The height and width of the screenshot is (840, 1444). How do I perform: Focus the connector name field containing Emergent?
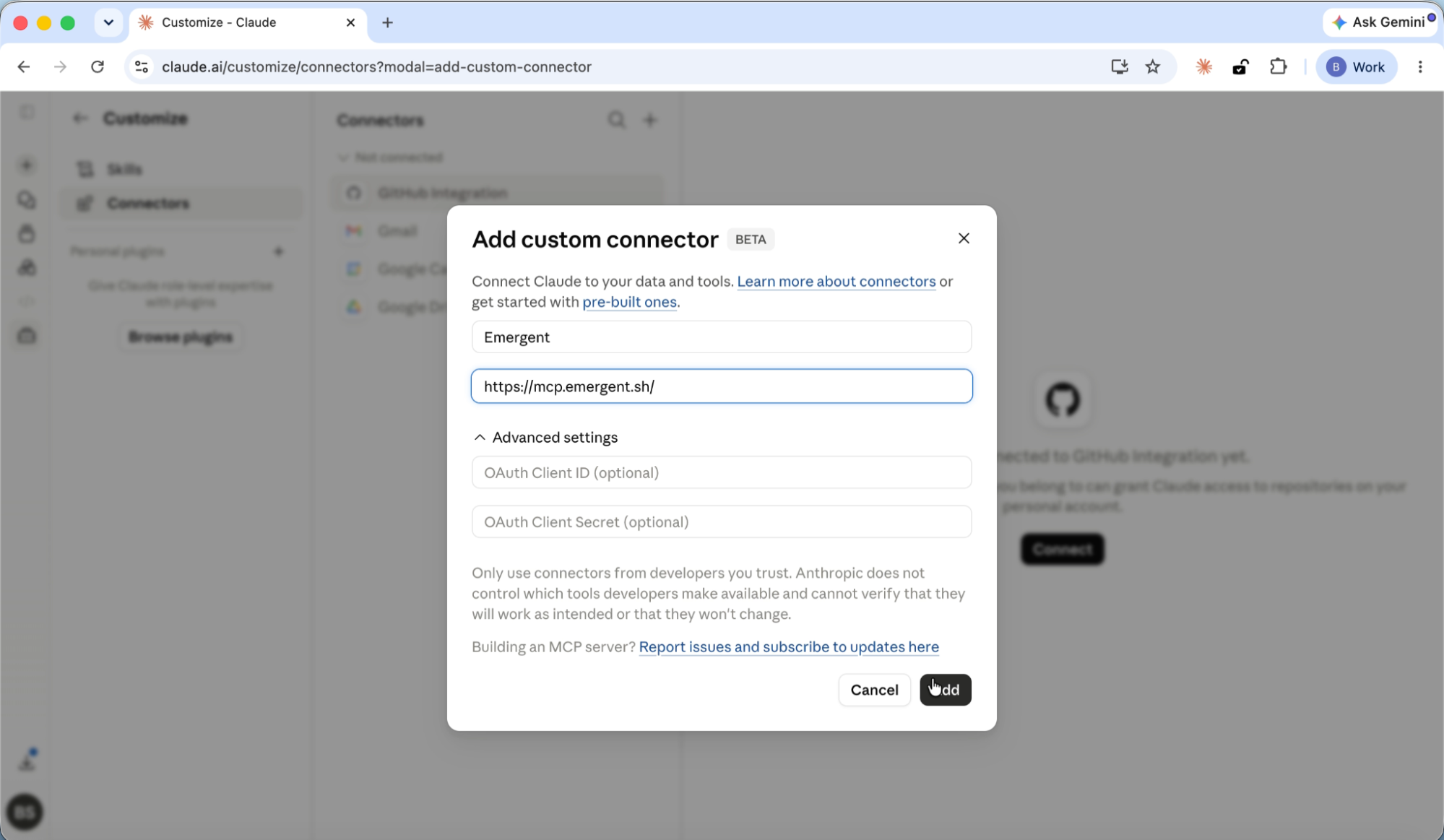tap(721, 337)
